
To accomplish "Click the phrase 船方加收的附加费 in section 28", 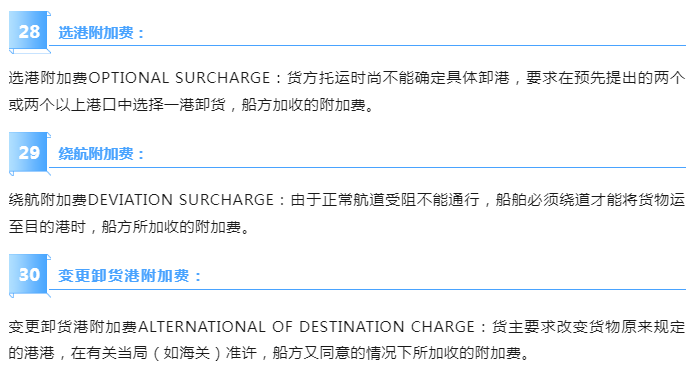I will (304, 105).
